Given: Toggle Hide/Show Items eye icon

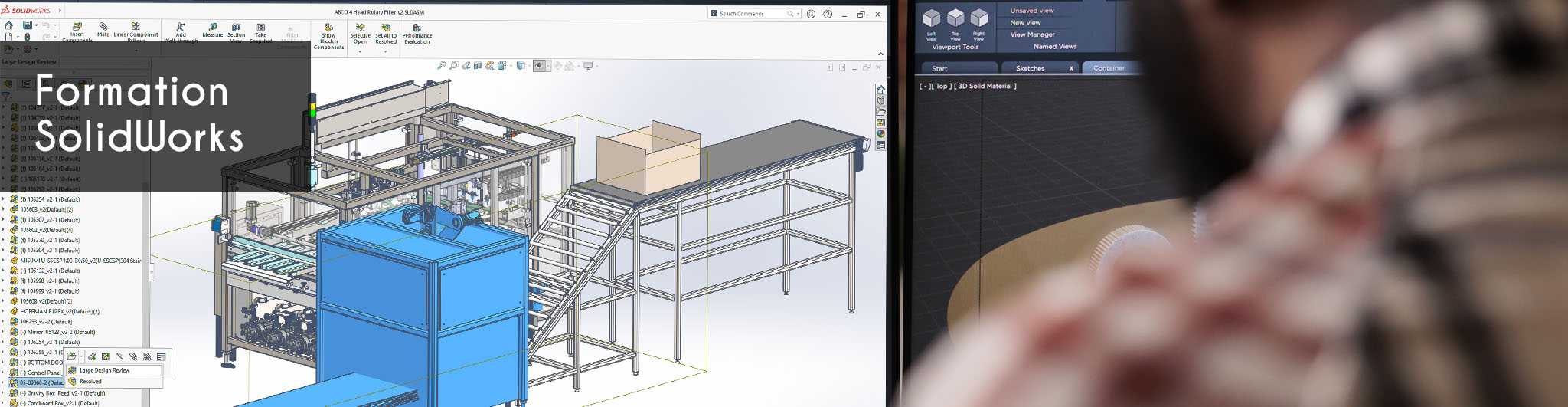Looking at the screenshot, I should click(x=538, y=66).
